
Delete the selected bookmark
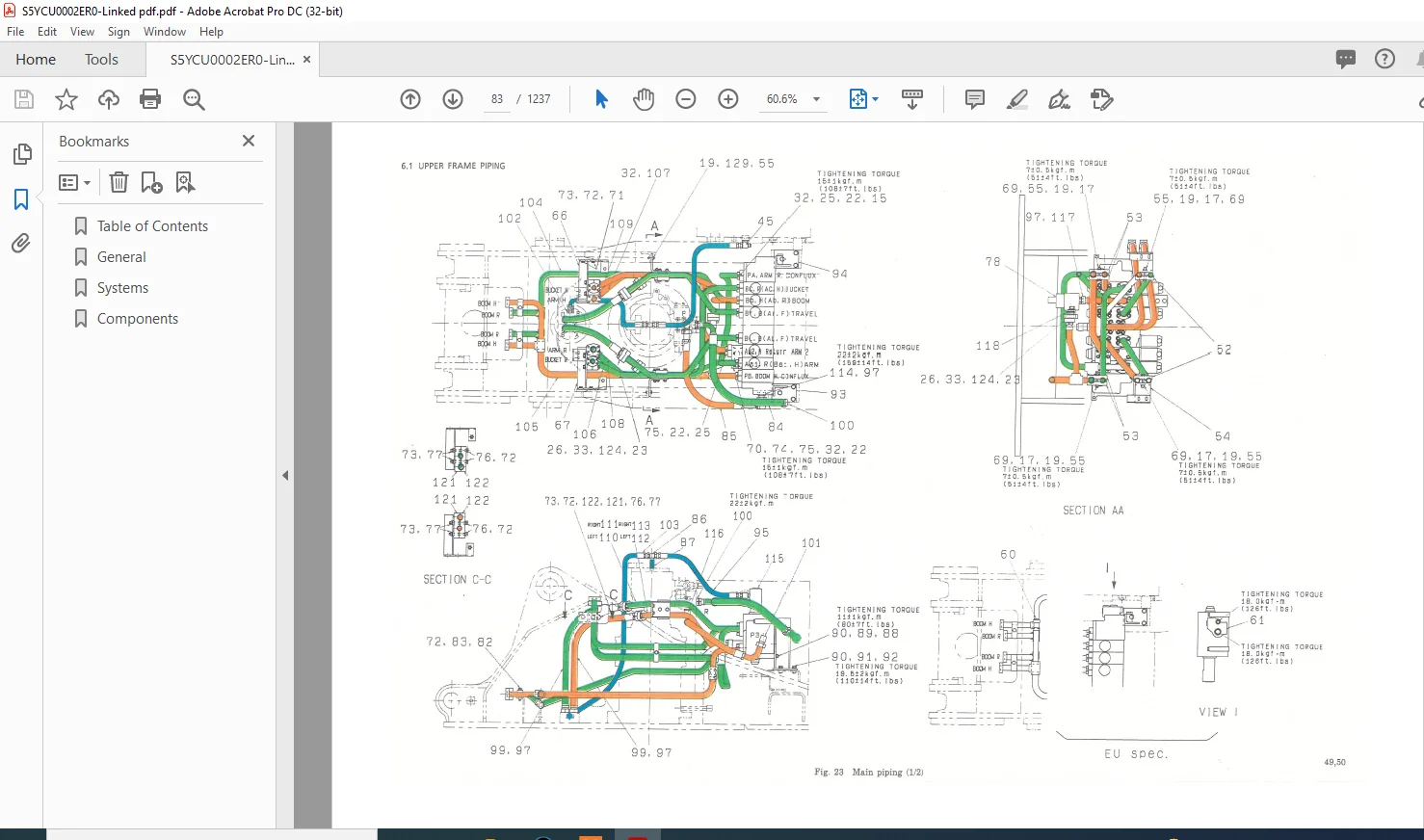[x=119, y=182]
